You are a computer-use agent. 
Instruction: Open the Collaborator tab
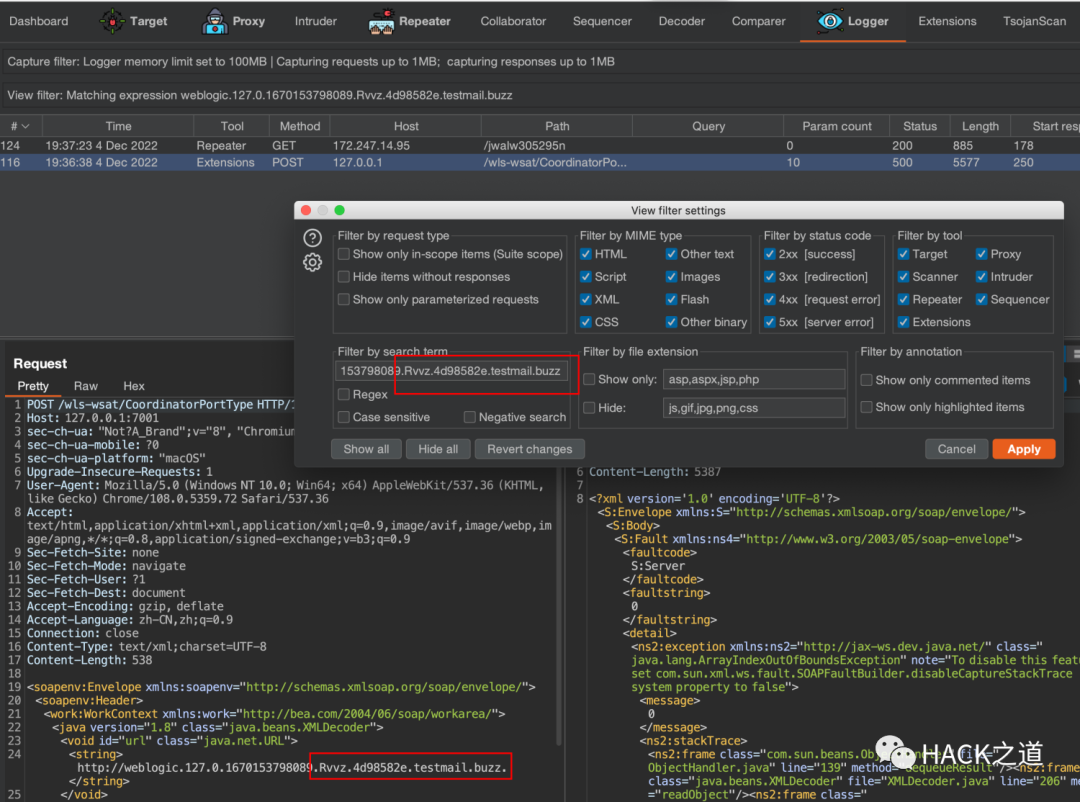513,21
